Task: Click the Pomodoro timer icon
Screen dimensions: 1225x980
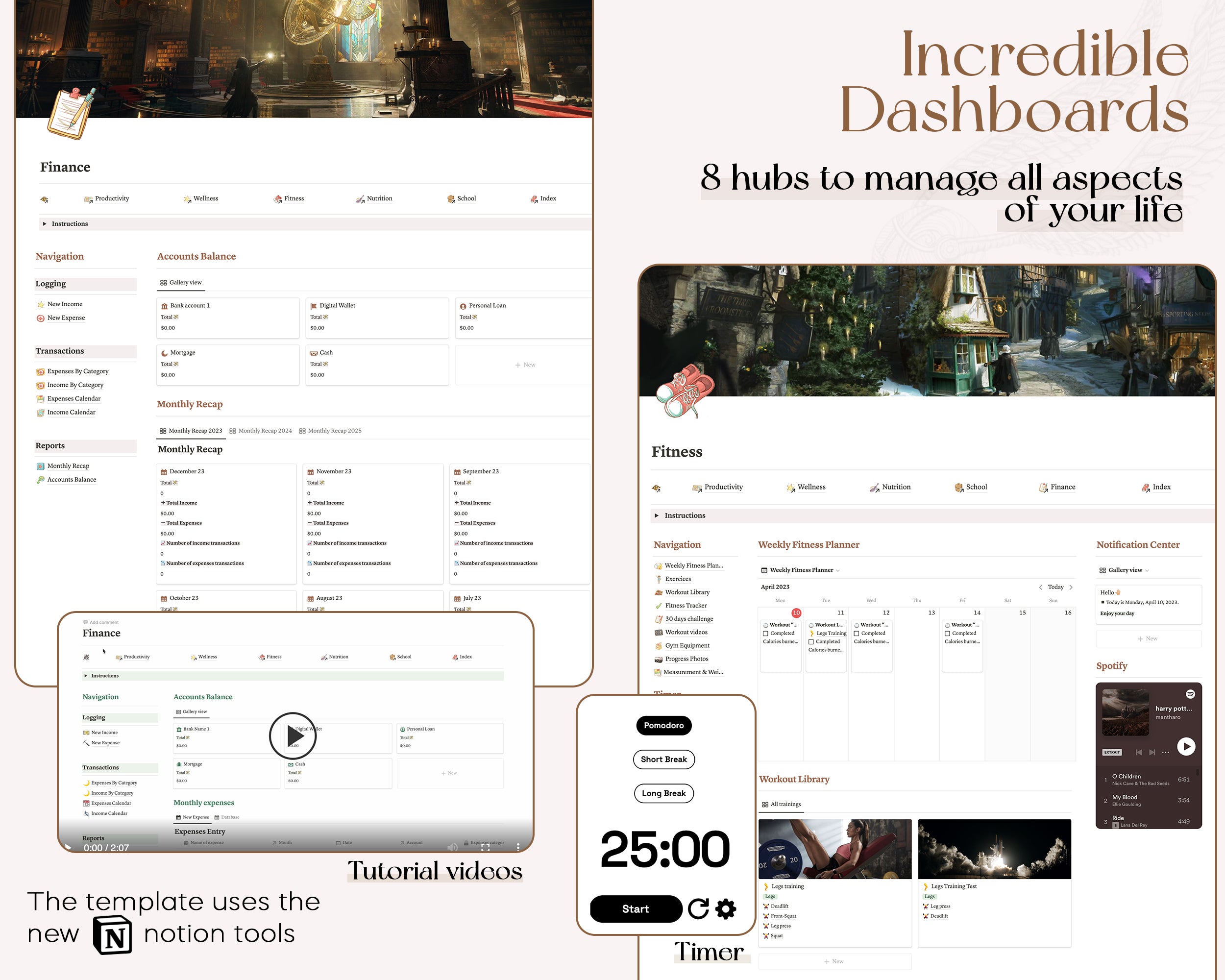Action: tap(663, 725)
